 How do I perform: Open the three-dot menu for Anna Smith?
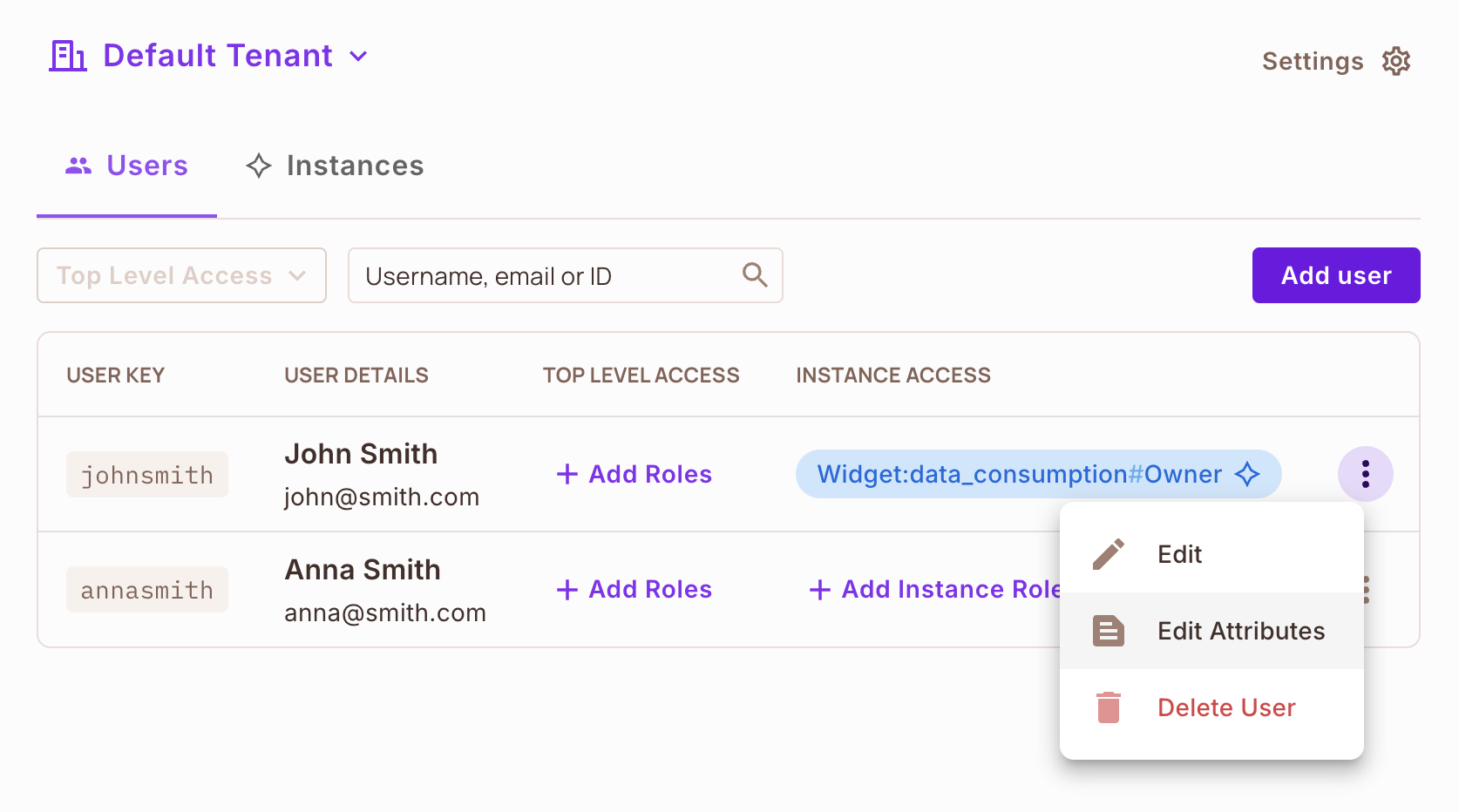click(1365, 589)
